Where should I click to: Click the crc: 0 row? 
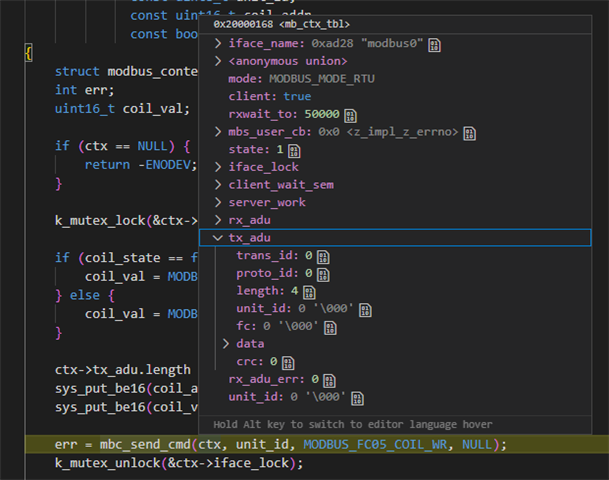point(395,362)
